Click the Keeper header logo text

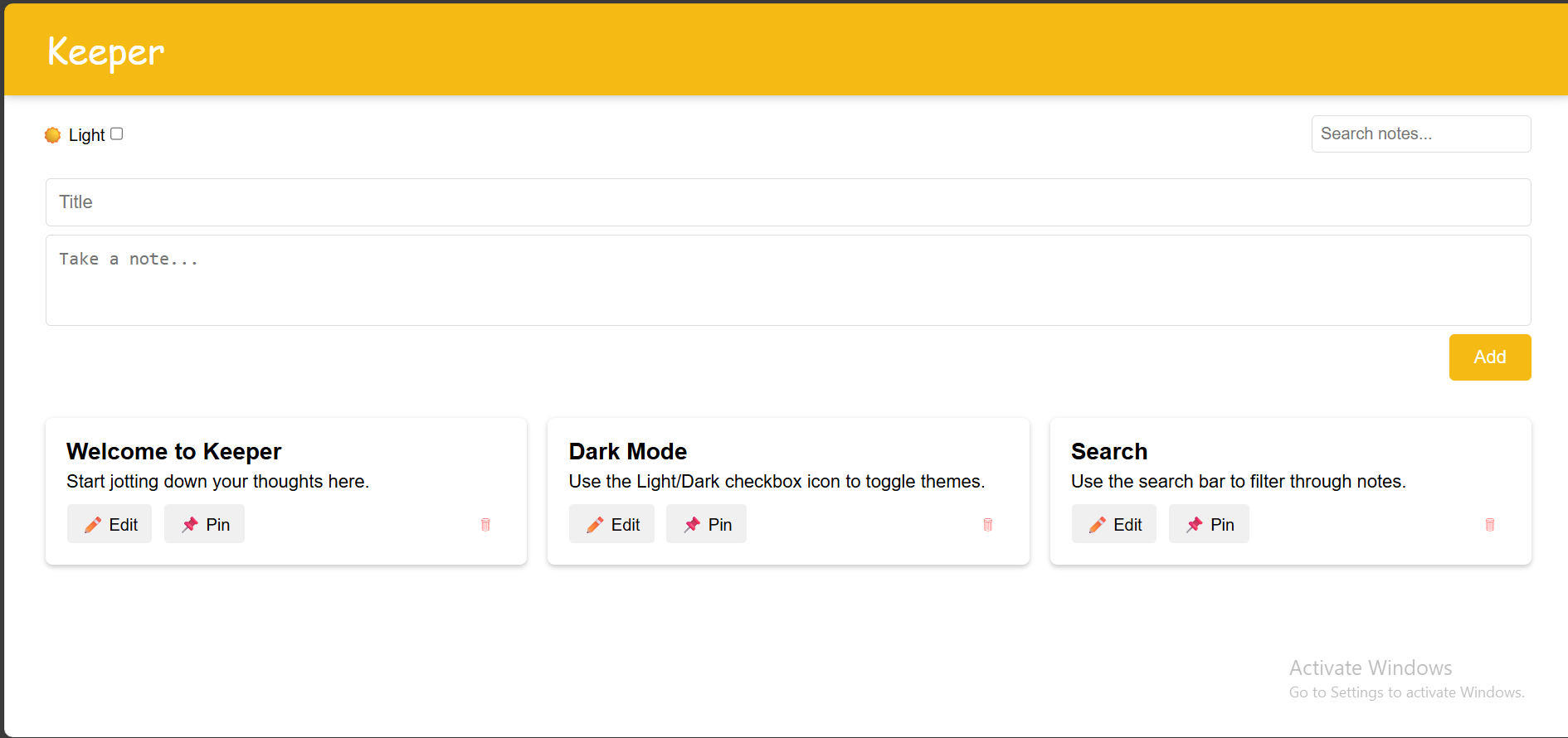pos(106,52)
